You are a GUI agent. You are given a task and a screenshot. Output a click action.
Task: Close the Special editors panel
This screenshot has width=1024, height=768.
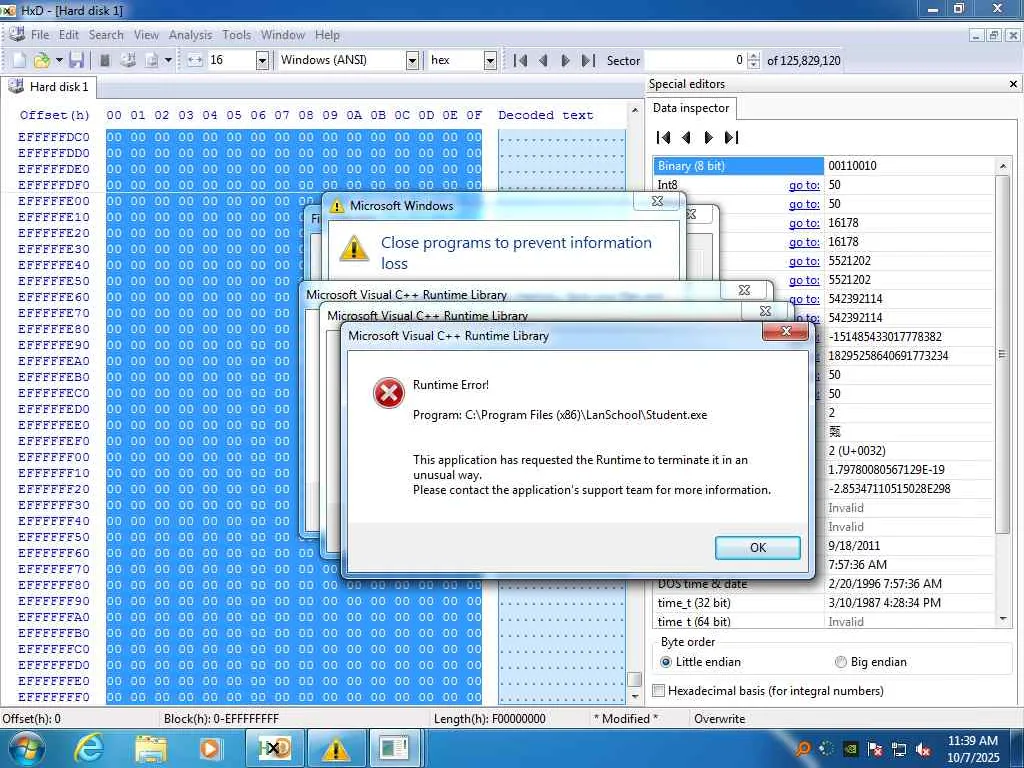coord(1013,84)
